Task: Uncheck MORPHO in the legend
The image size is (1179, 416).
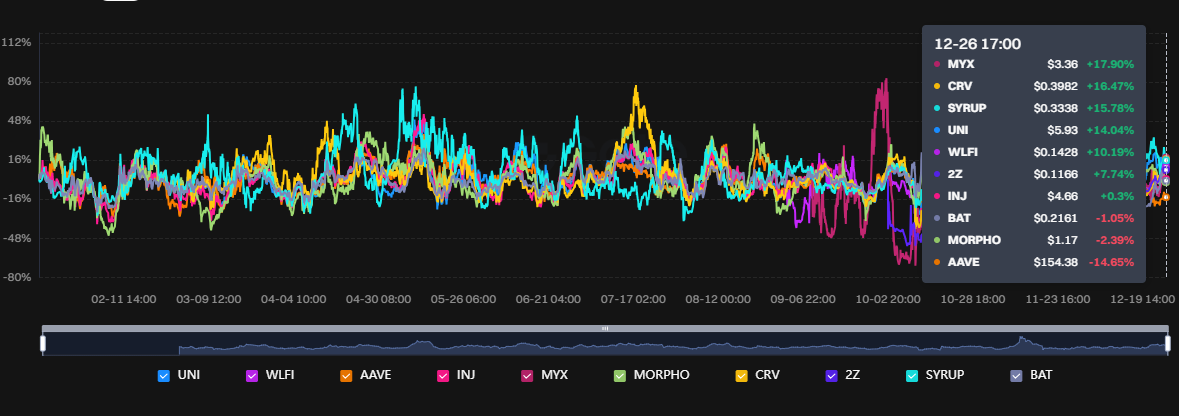Action: tap(620, 375)
